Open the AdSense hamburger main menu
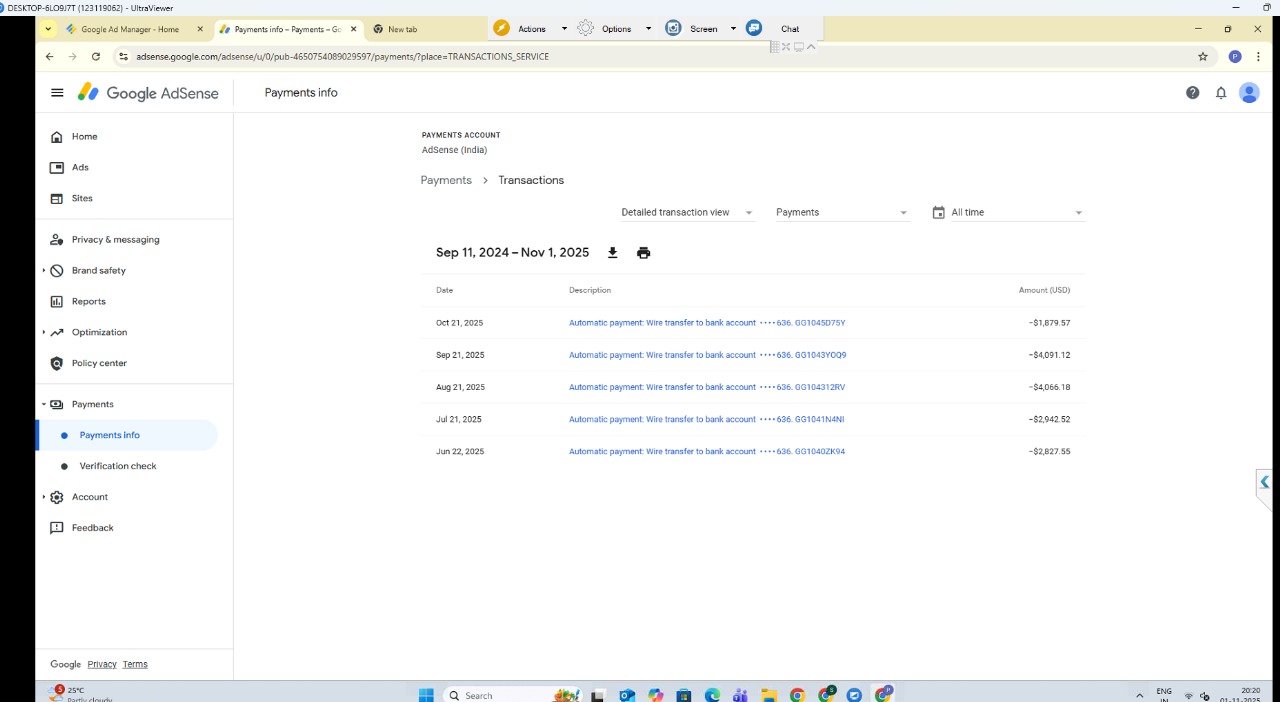Image resolution: width=1280 pixels, height=702 pixels. tap(57, 93)
